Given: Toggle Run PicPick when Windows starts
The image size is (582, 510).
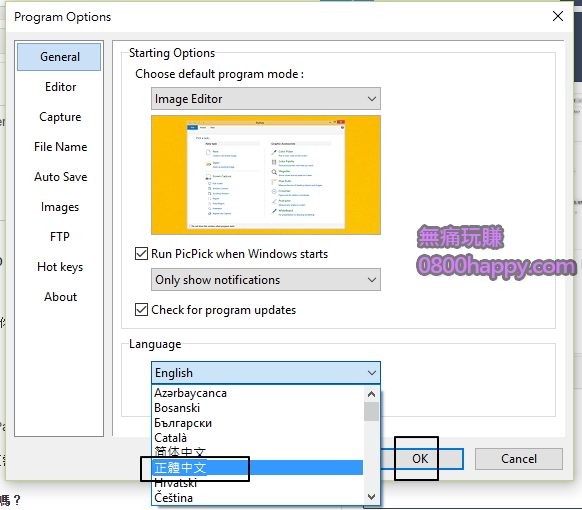Looking at the screenshot, I should 141,254.
